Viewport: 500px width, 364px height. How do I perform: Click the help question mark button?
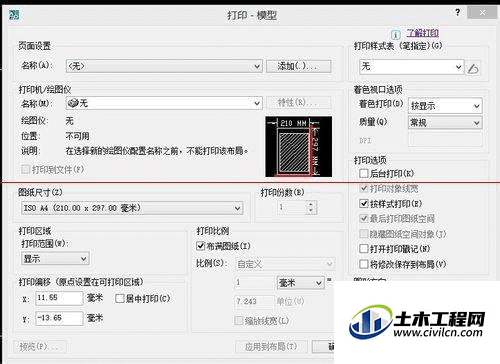click(x=458, y=13)
